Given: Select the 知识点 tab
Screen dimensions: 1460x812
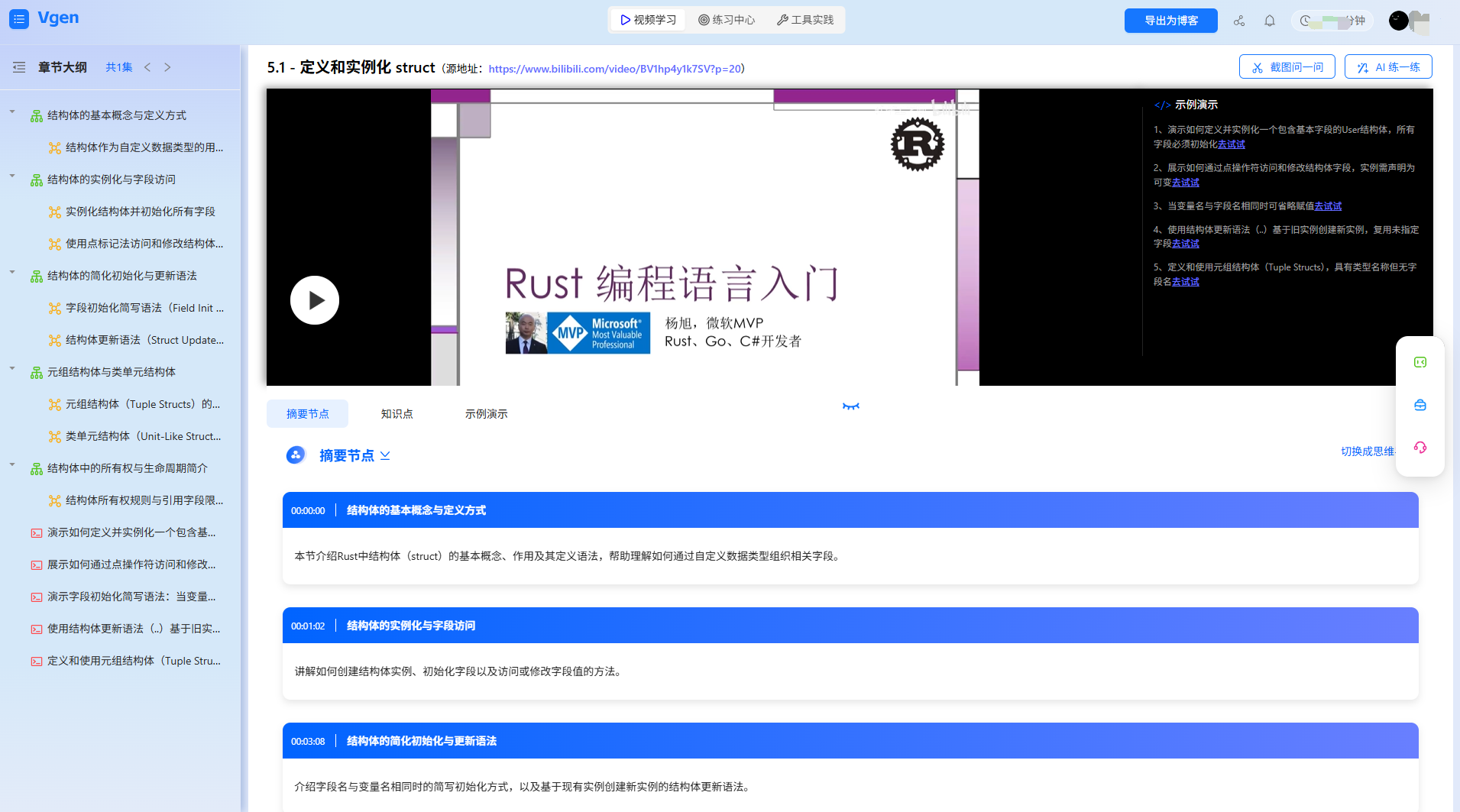Looking at the screenshot, I should click(397, 413).
